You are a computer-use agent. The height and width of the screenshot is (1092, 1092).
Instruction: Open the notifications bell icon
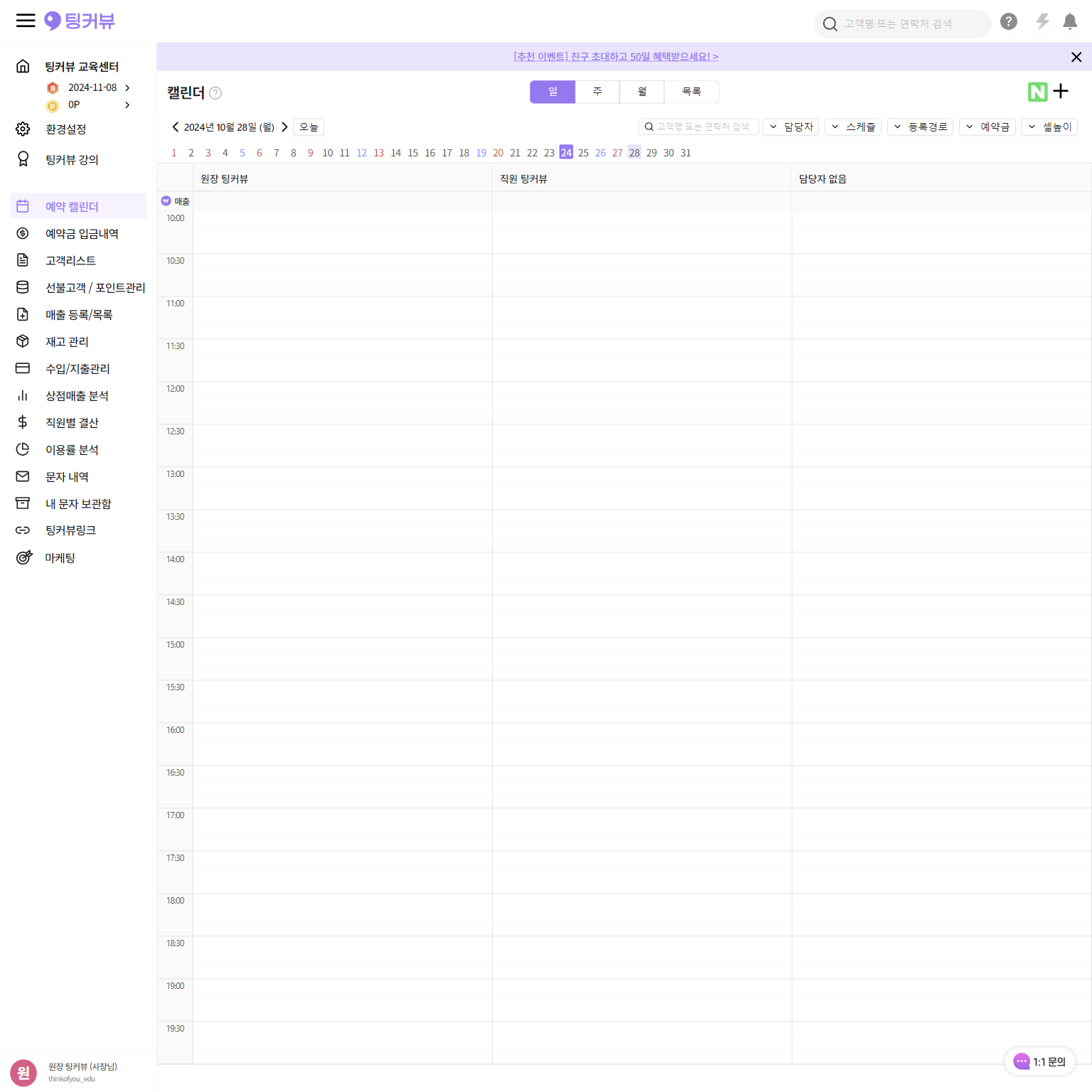[1070, 22]
